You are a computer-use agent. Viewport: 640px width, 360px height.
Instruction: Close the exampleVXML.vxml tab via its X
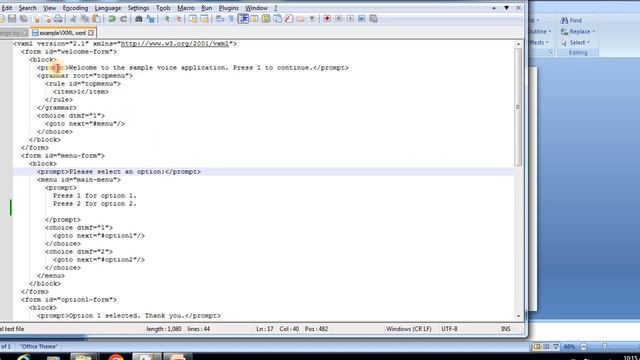91,33
